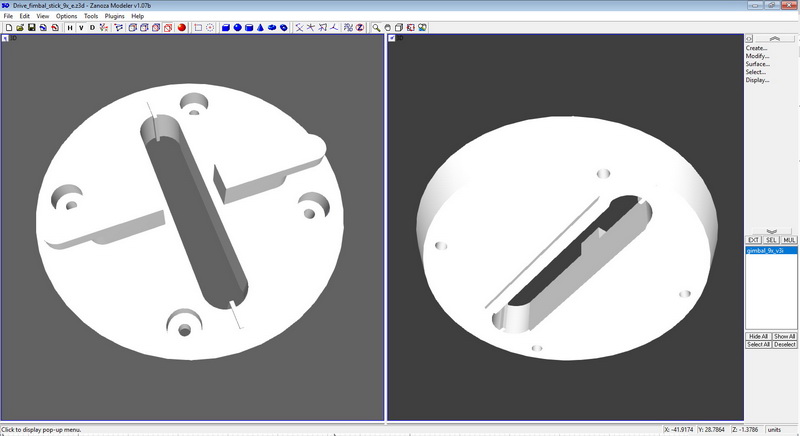The image size is (800, 436).
Task: Toggle the D axis lock button
Action: [92, 27]
